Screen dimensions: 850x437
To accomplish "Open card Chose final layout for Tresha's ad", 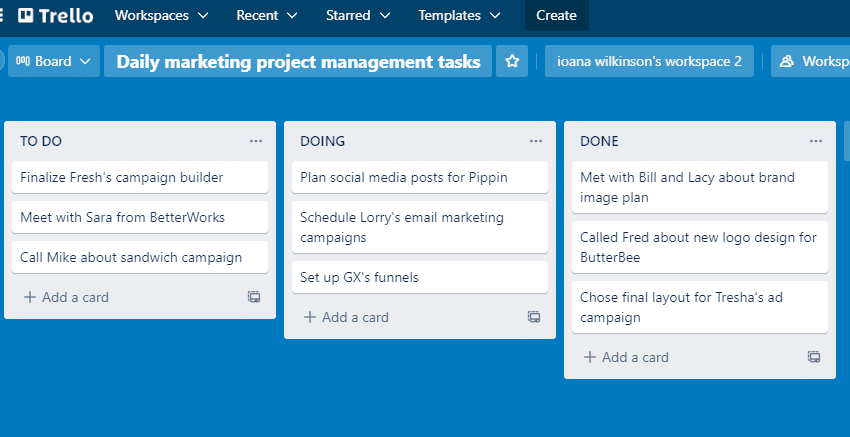I will (699, 307).
